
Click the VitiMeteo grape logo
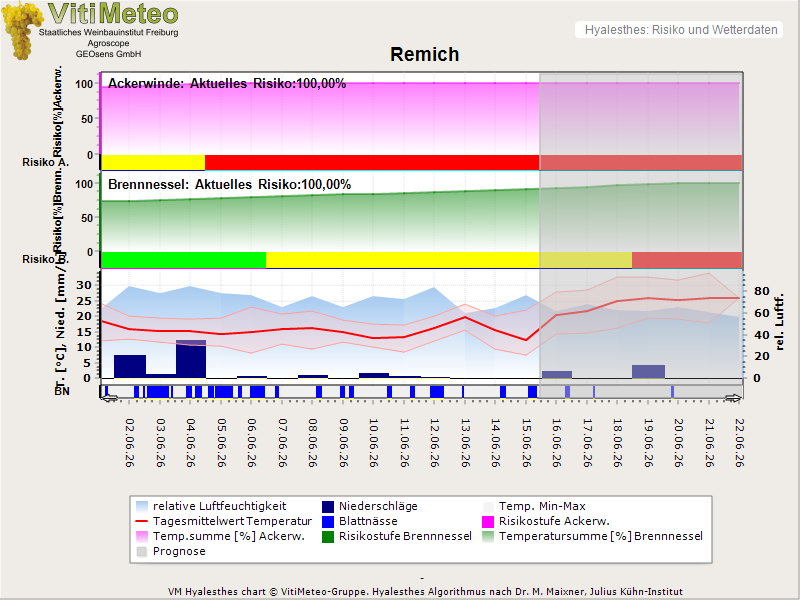click(21, 31)
